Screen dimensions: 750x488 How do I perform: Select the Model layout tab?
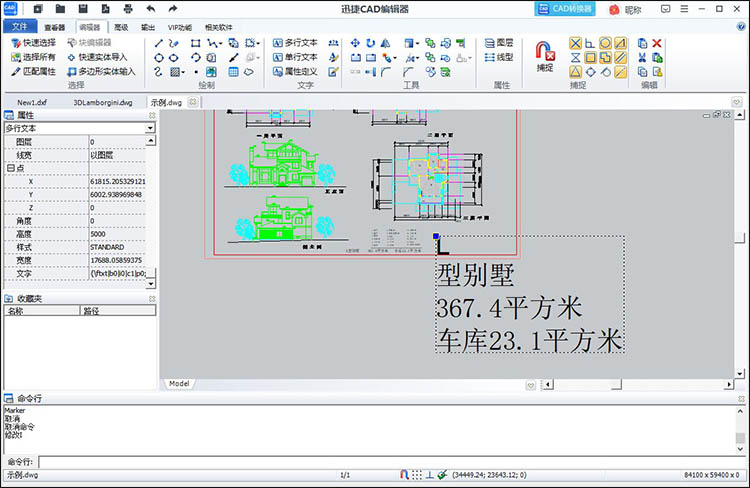179,384
